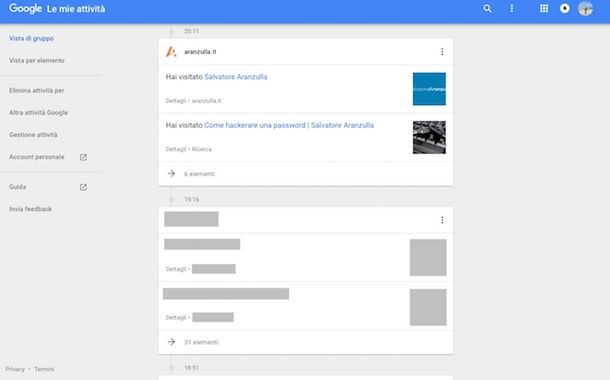Viewport: 610px width, 380px height.
Task: Open the Google apps grid
Action: pos(544,9)
